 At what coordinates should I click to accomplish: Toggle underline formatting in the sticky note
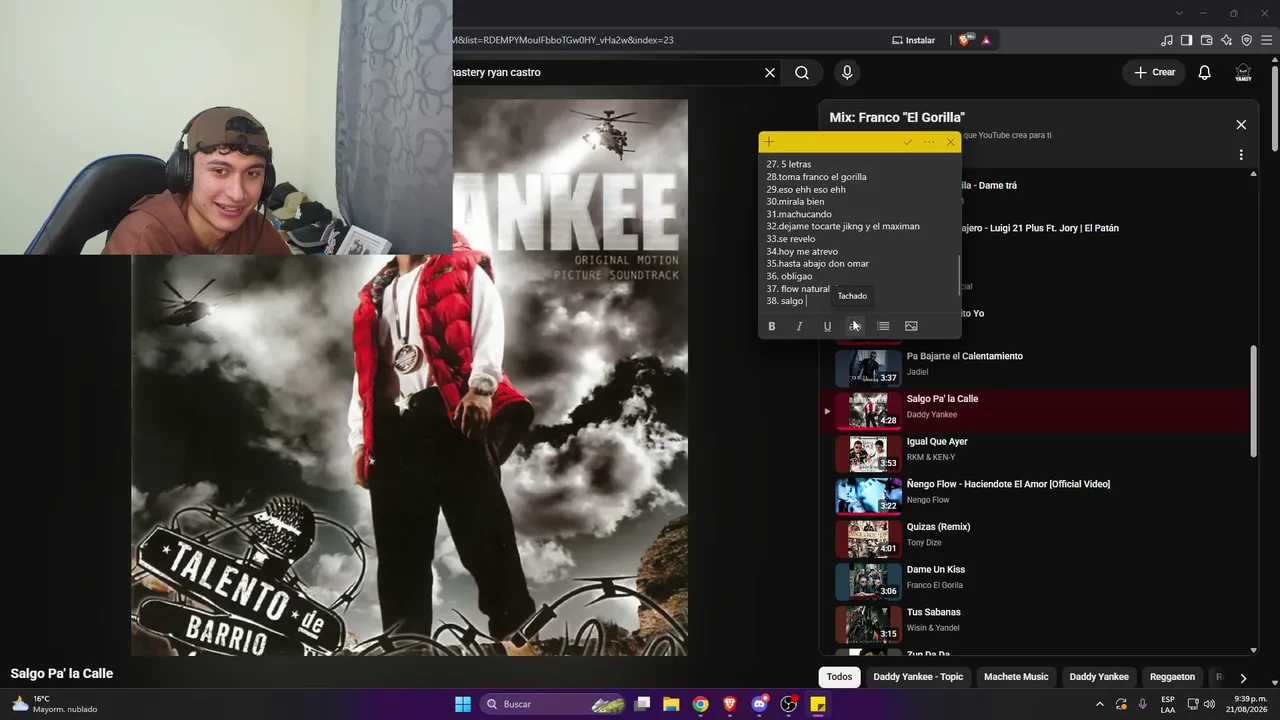click(827, 326)
